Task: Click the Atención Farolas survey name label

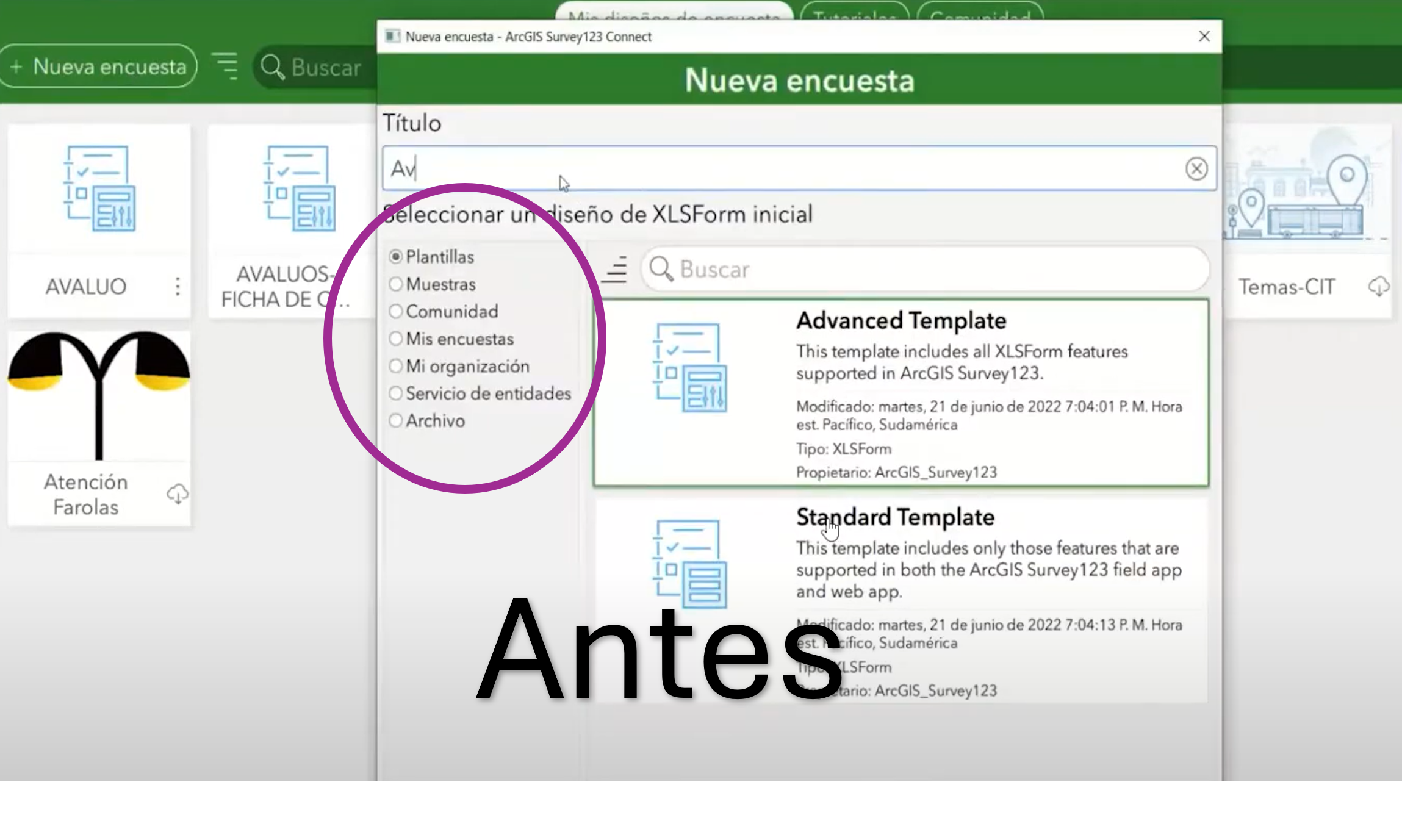Action: point(86,494)
